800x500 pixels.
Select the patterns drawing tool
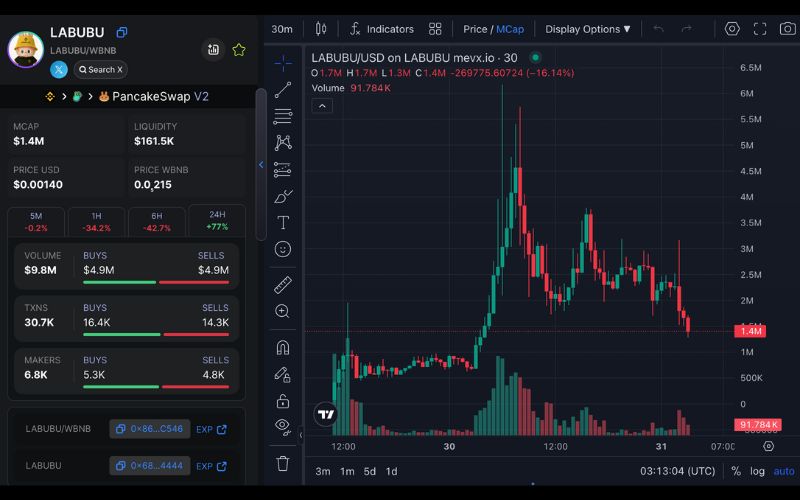[283, 143]
